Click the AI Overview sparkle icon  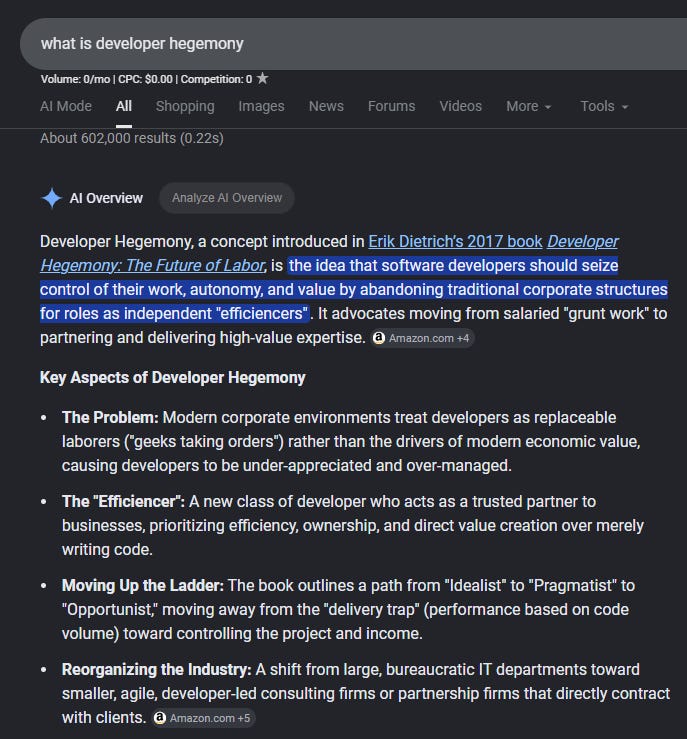(52, 198)
